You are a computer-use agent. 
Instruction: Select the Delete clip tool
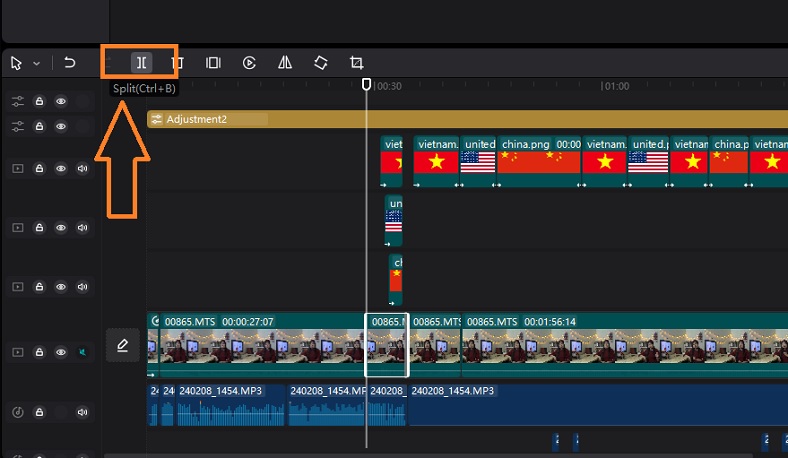click(177, 63)
